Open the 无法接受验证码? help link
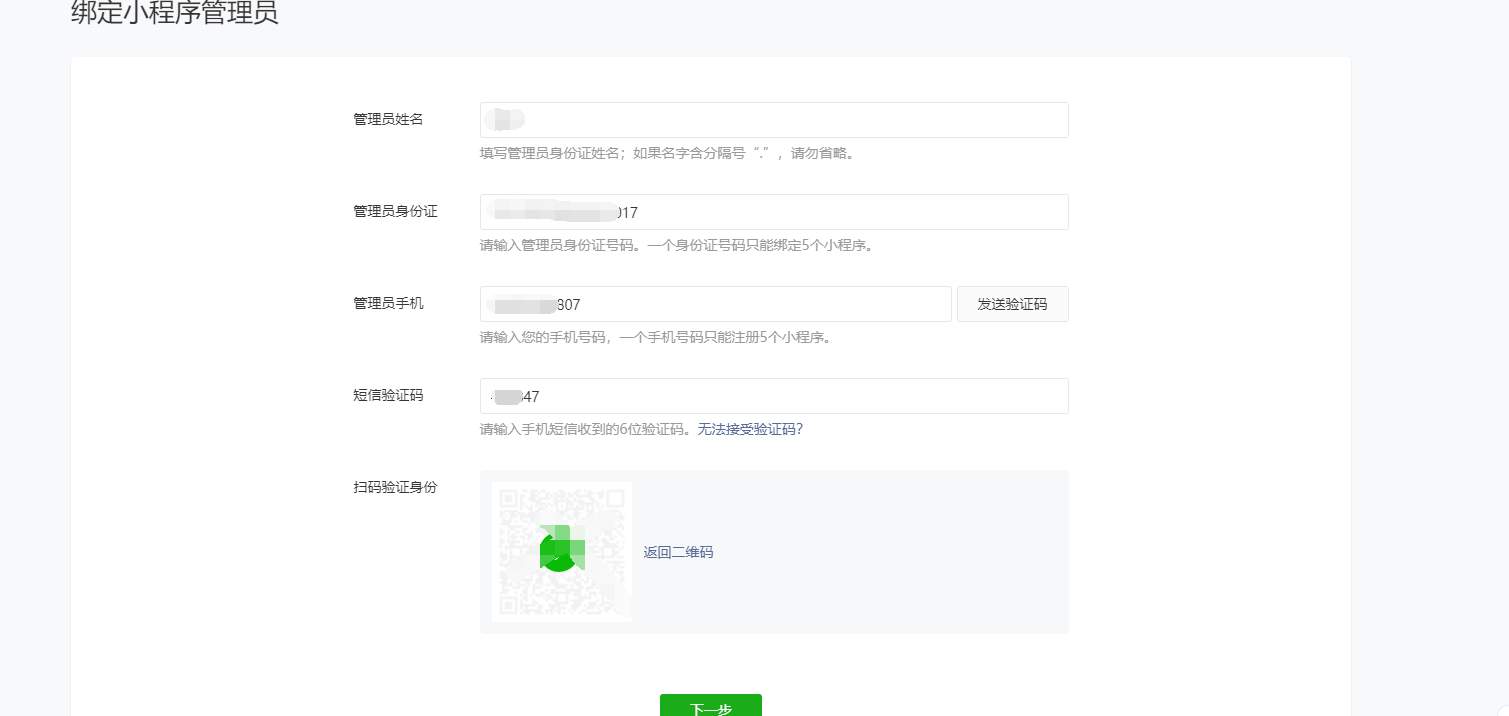The image size is (1509, 716). [750, 430]
